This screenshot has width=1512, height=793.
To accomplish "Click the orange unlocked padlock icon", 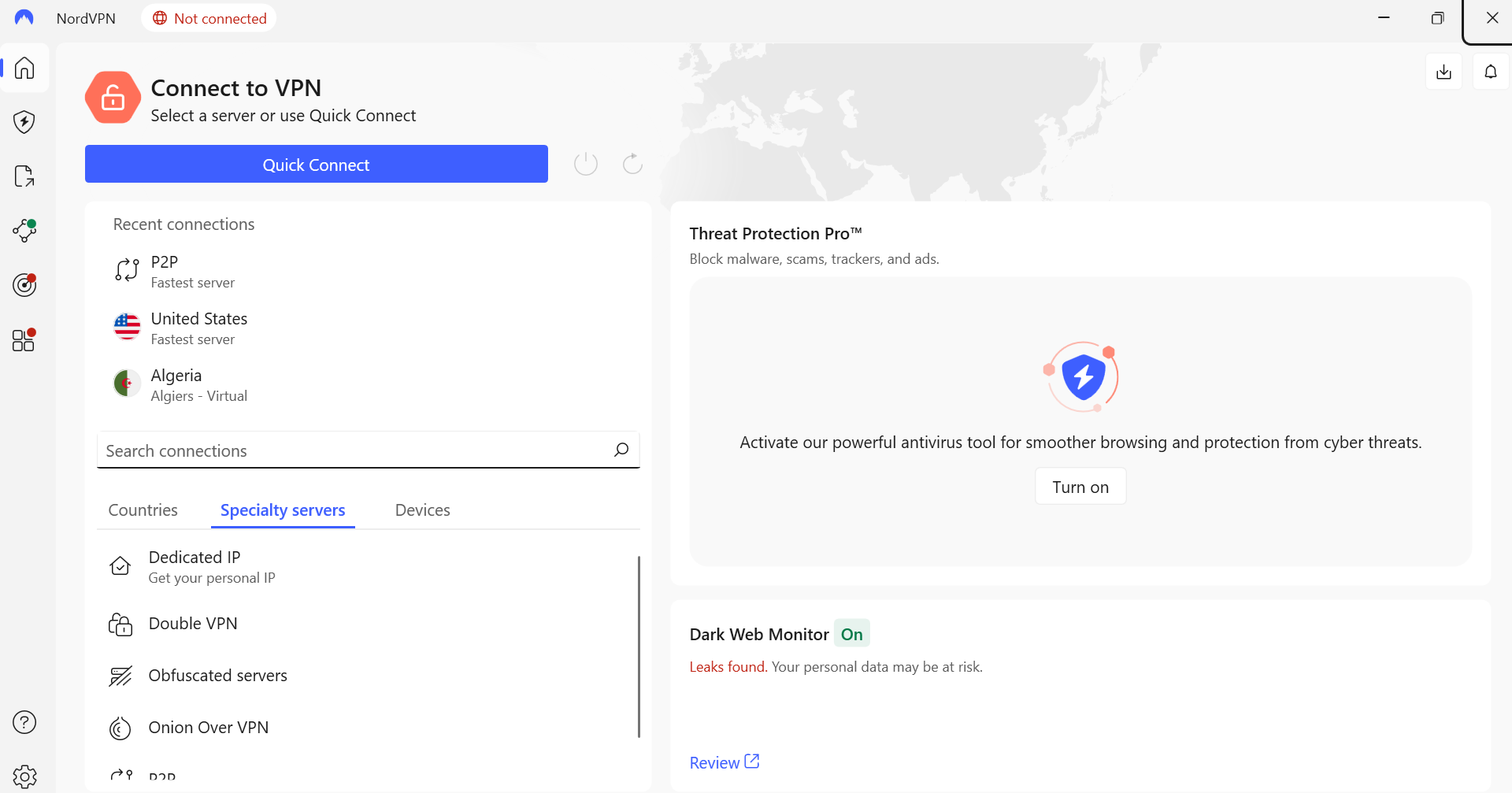I will [x=113, y=98].
